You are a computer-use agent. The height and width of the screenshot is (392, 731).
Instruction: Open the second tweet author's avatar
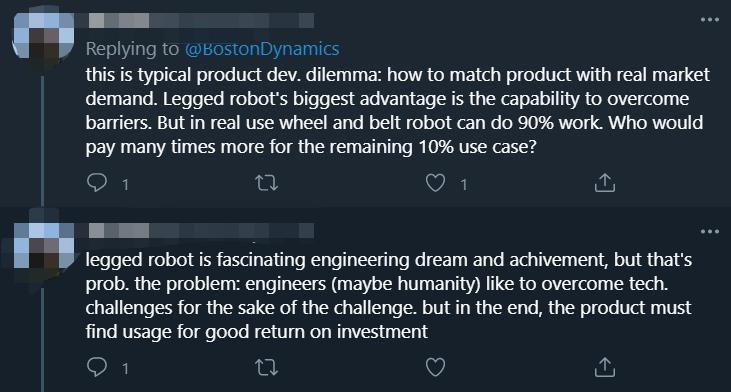tap(43, 245)
